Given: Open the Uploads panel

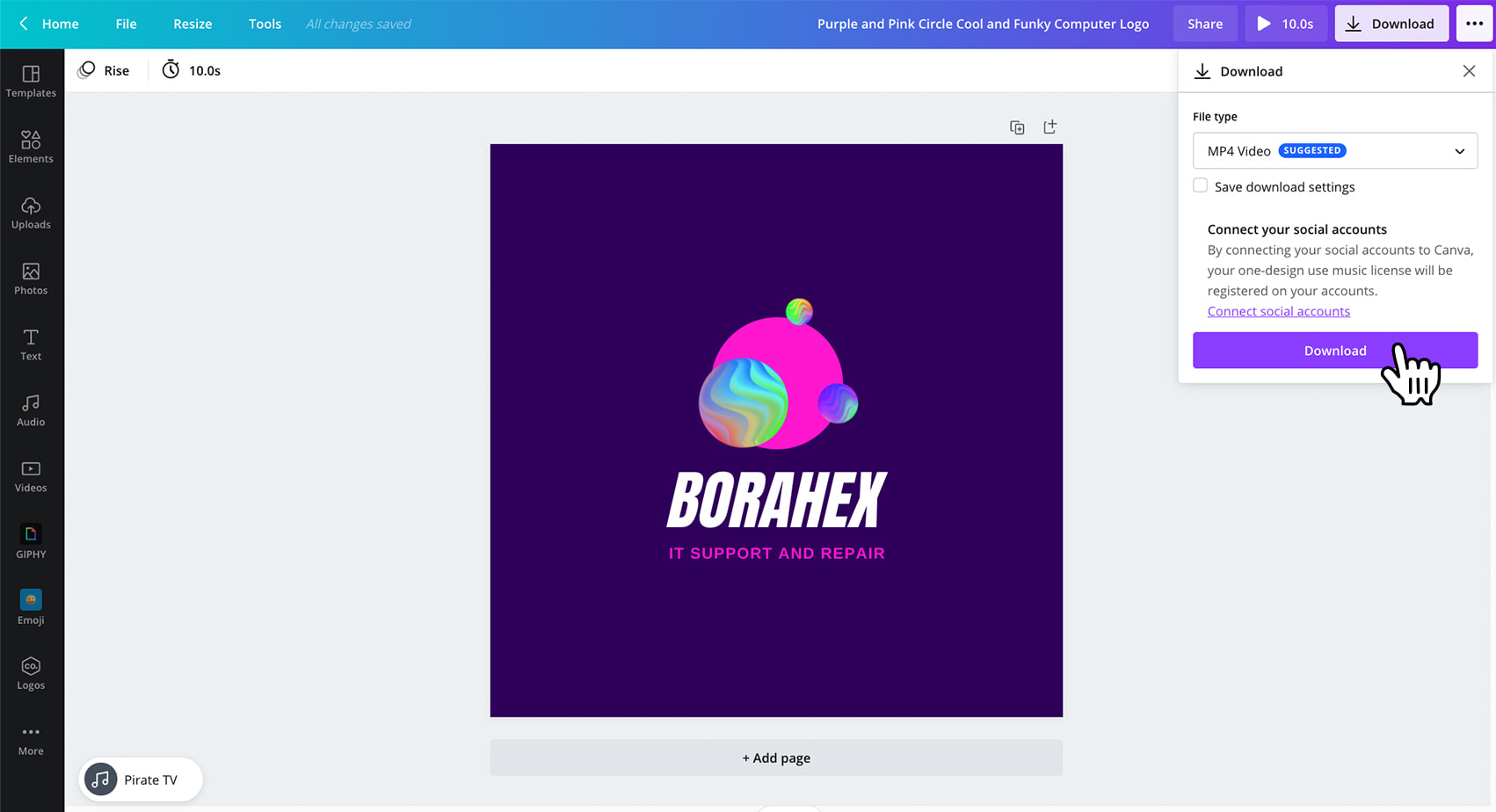Looking at the screenshot, I should pyautogui.click(x=32, y=212).
